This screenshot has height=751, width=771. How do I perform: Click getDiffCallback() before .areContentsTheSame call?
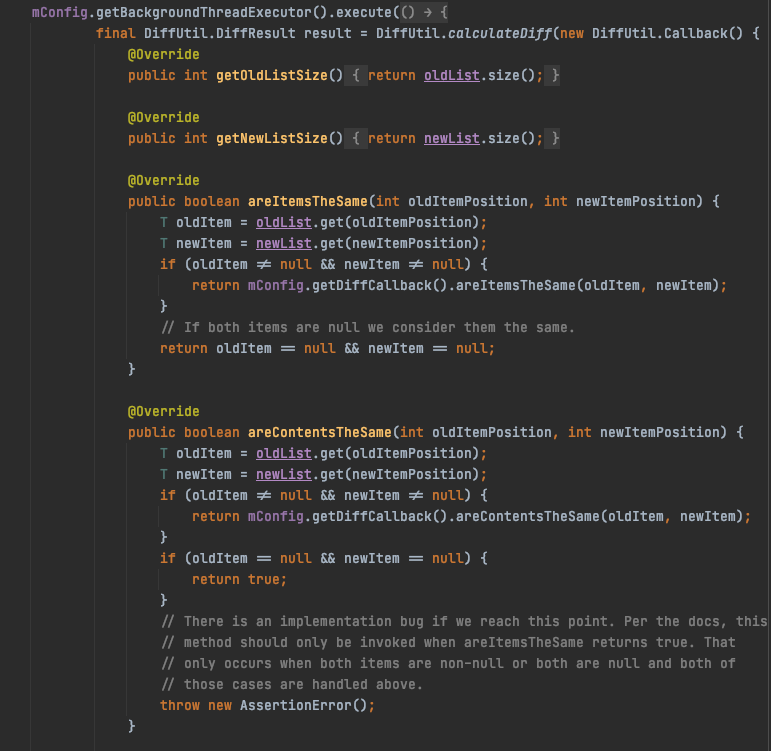380,516
